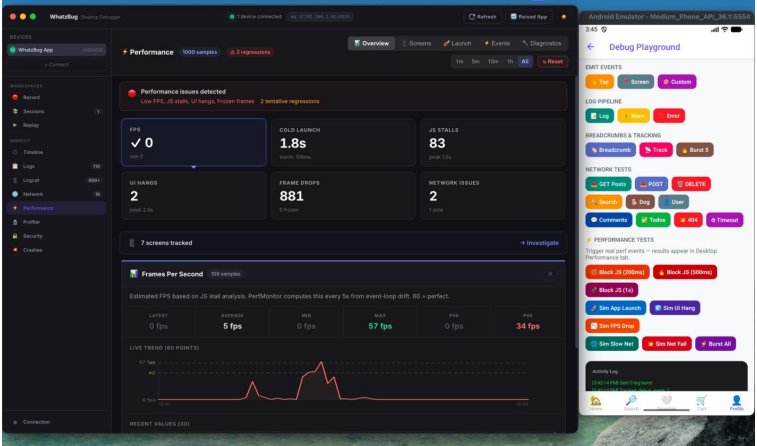This screenshot has width=757, height=446.
Task: Tap the Breadcrumb button
Action: 611,150
